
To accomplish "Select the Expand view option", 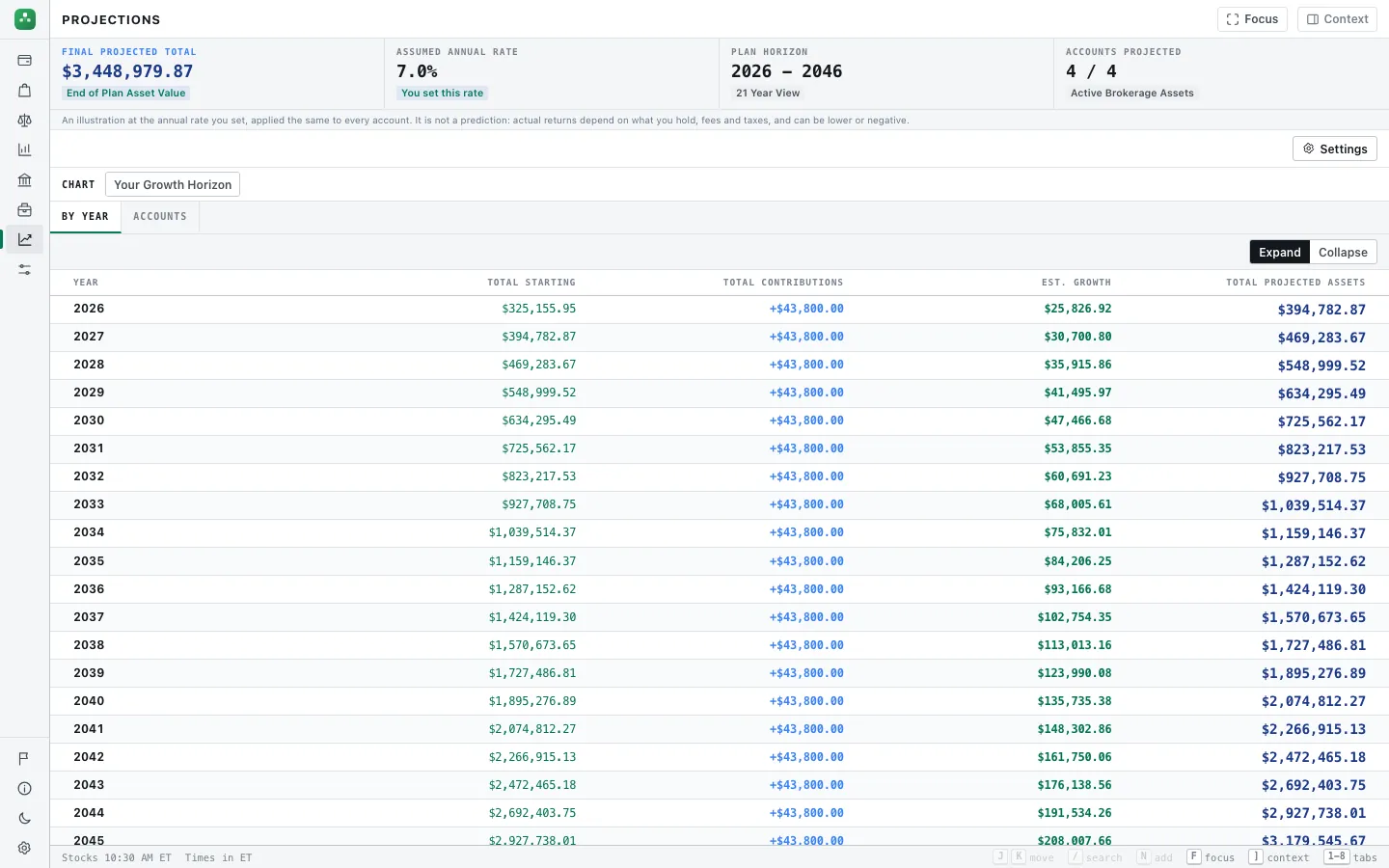I will tap(1280, 253).
